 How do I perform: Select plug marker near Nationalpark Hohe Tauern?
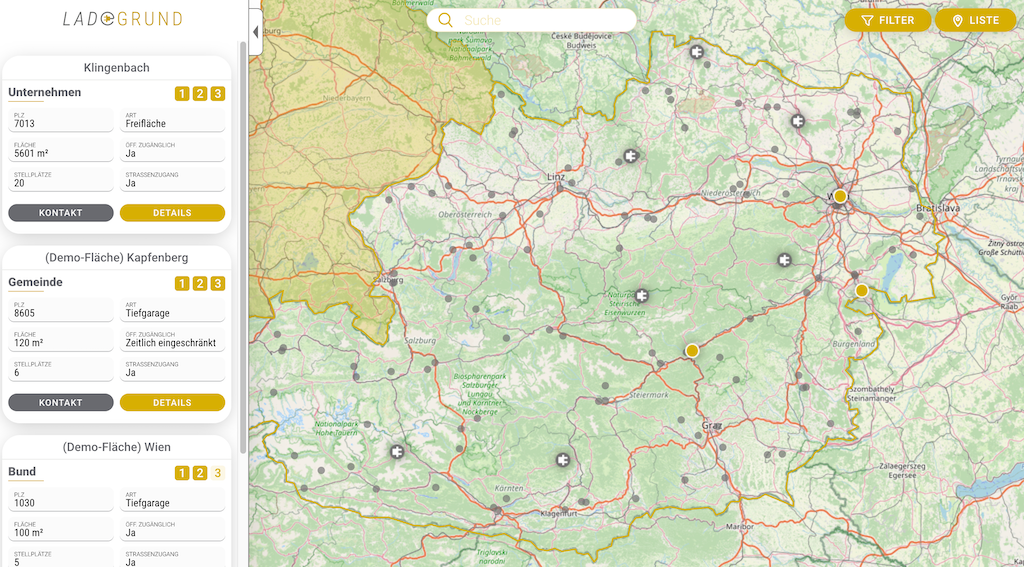click(x=396, y=451)
